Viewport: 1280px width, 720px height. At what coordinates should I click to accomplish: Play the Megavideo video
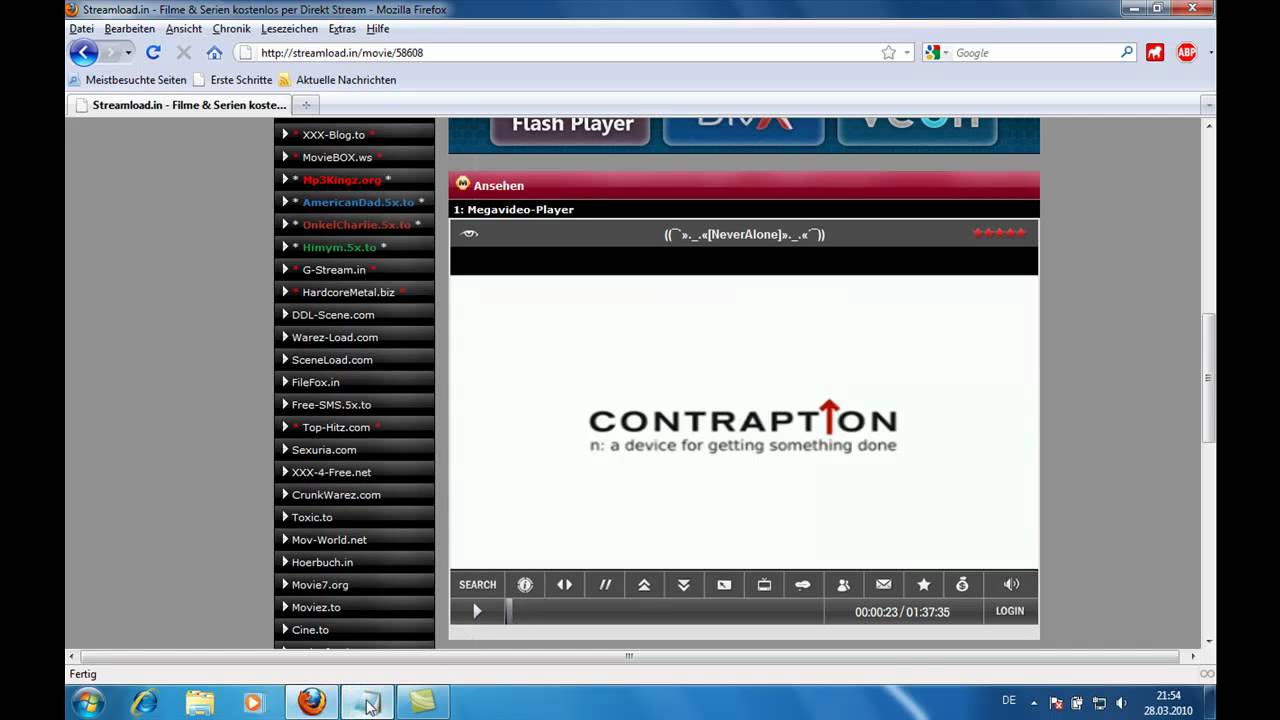pos(477,611)
